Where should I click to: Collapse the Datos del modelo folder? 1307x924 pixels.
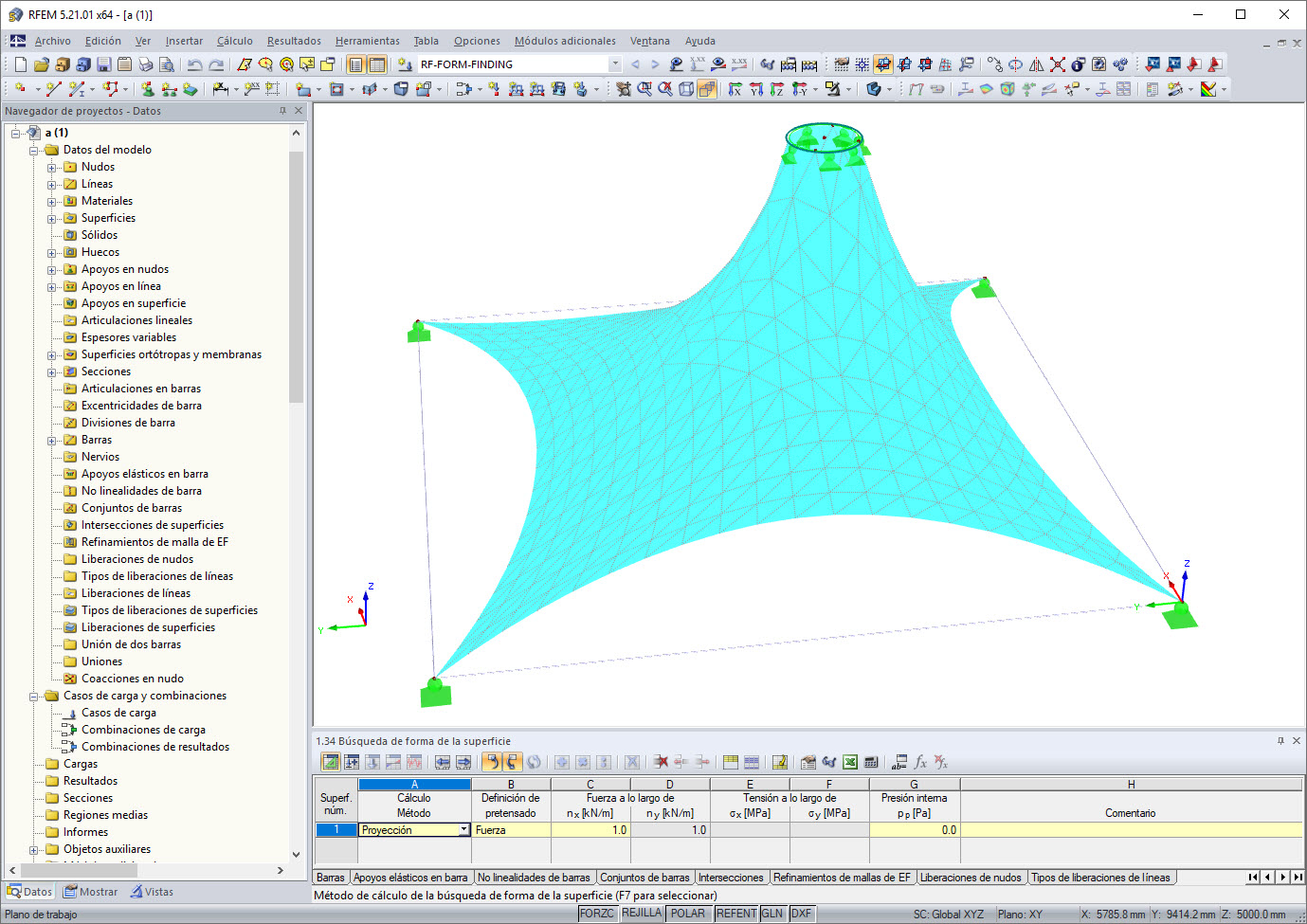point(35,151)
